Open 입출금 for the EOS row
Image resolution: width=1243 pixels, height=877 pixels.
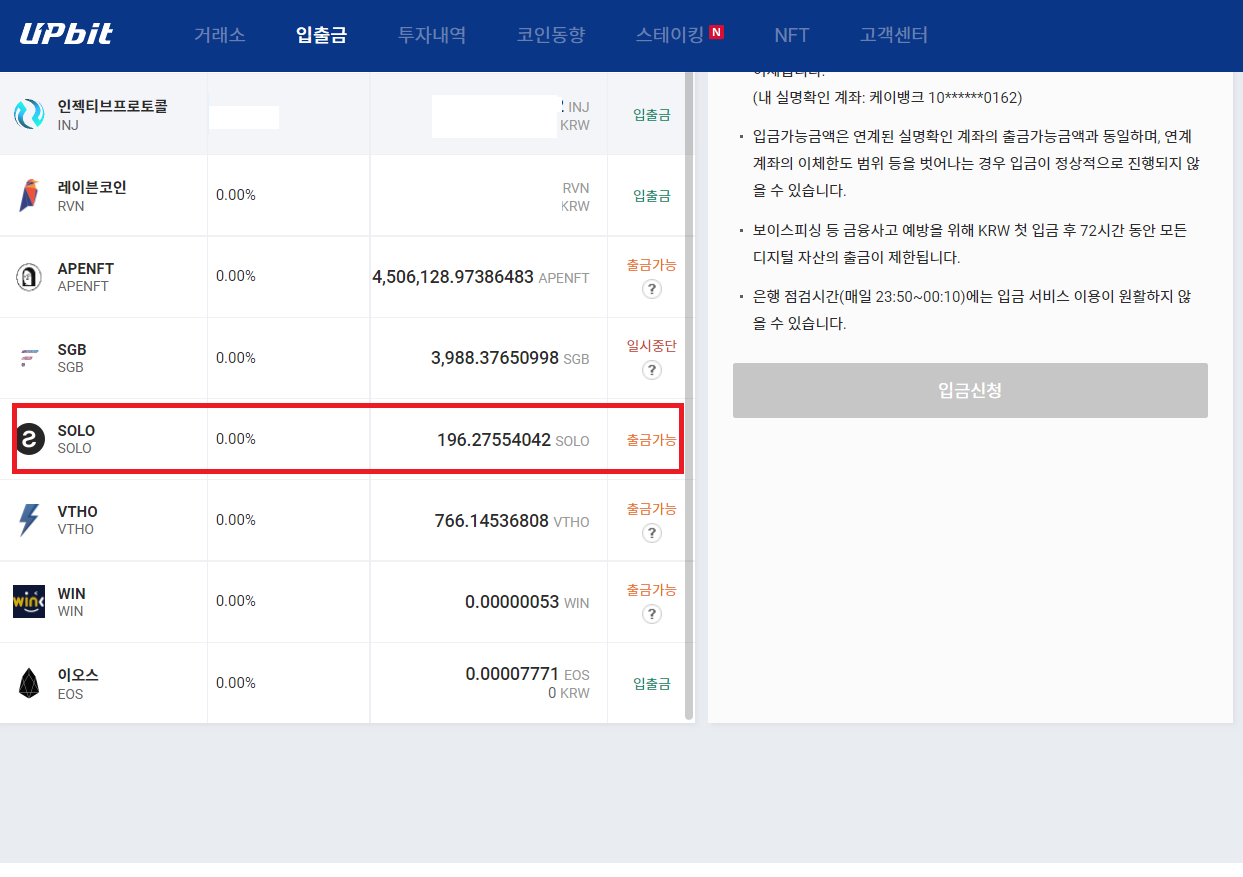pyautogui.click(x=651, y=684)
